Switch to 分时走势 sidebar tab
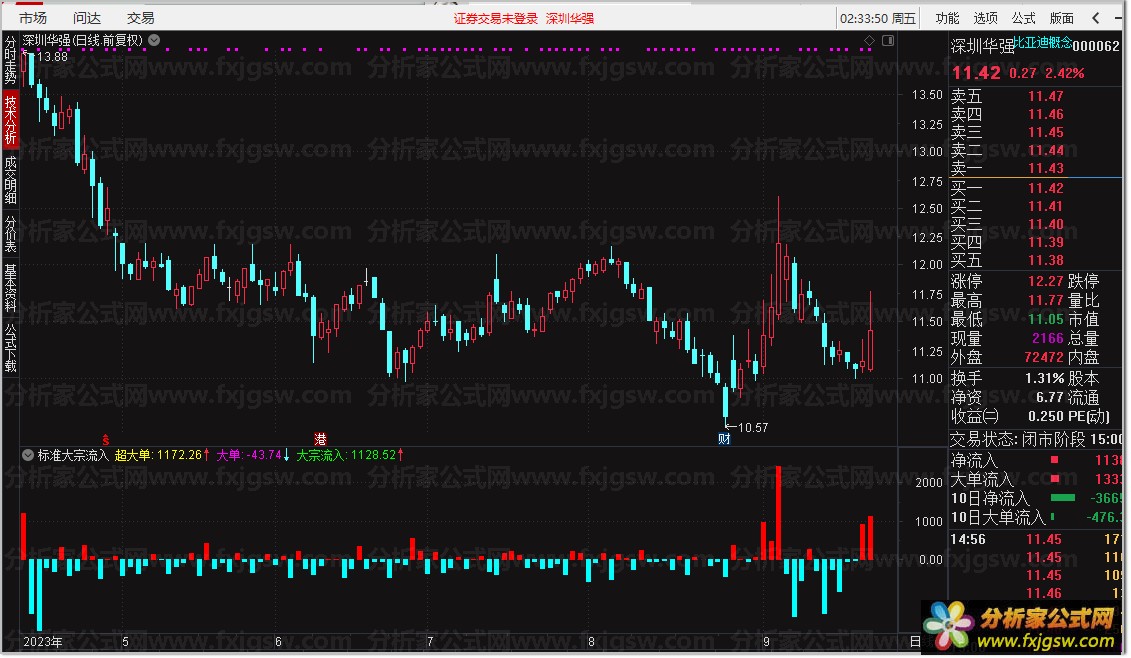The image size is (1131, 658). [10, 60]
